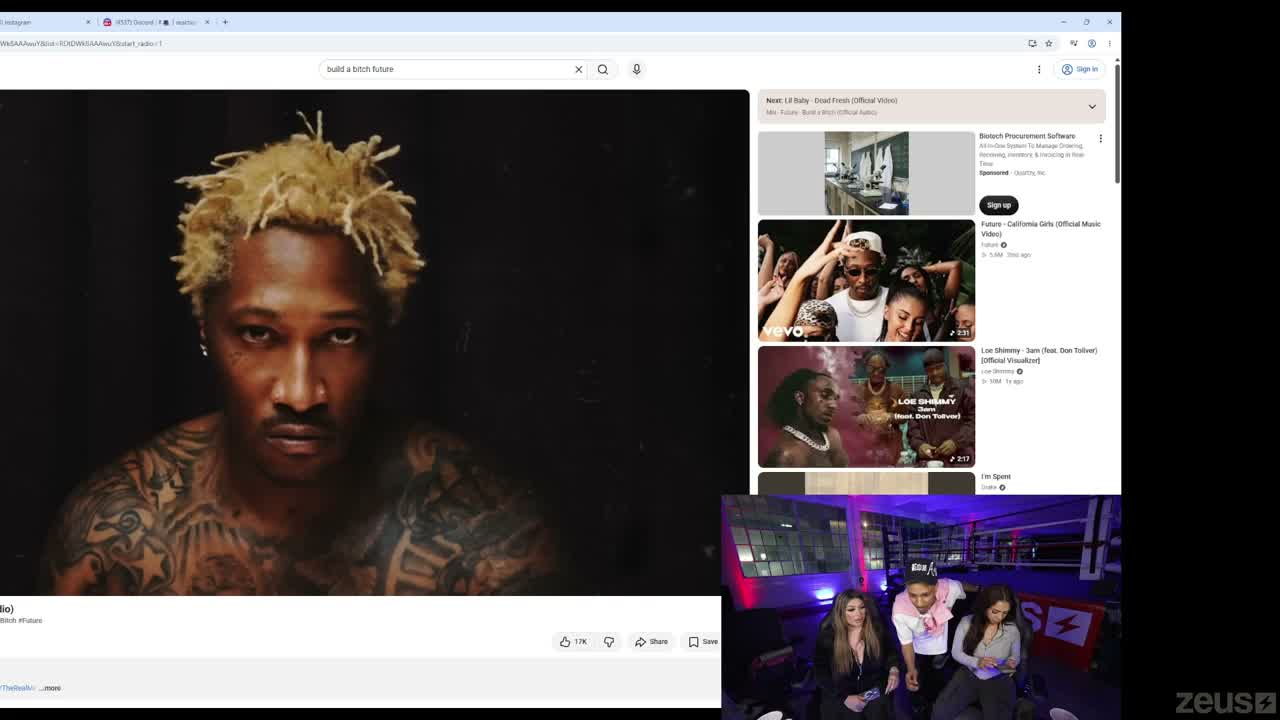Expand the description with ...more
Image resolution: width=1280 pixels, height=720 pixels.
click(x=51, y=688)
